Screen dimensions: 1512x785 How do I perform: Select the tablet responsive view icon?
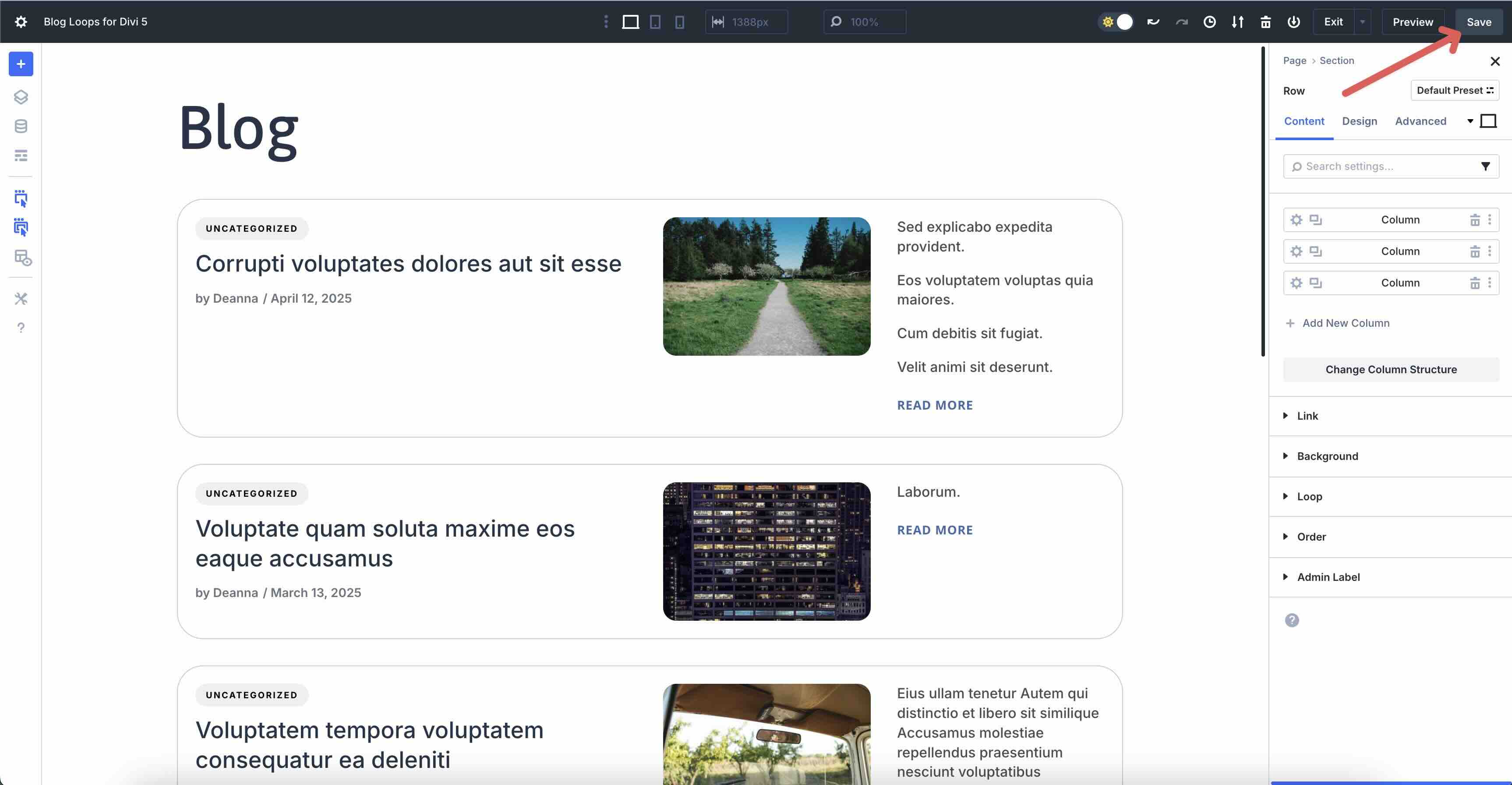[656, 22]
